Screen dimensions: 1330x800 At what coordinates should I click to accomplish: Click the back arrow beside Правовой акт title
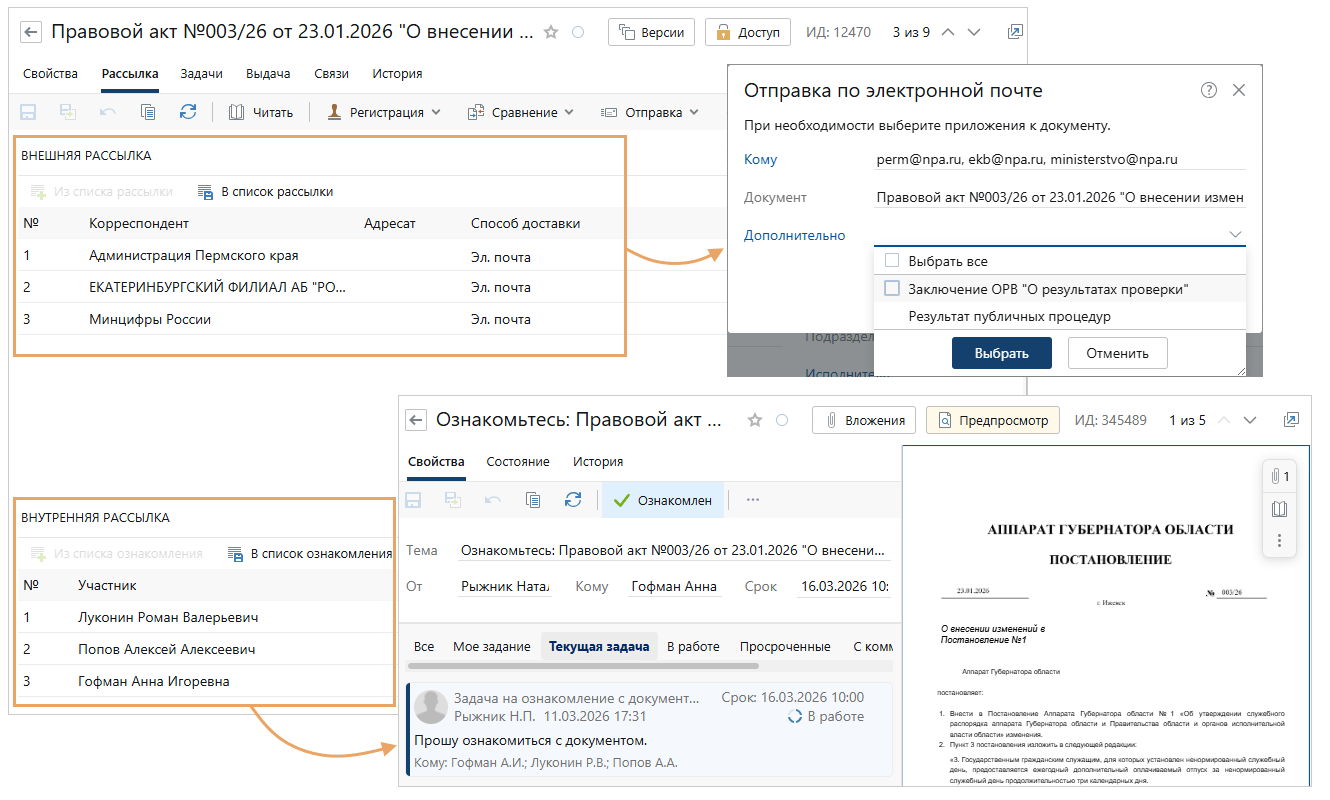click(31, 32)
